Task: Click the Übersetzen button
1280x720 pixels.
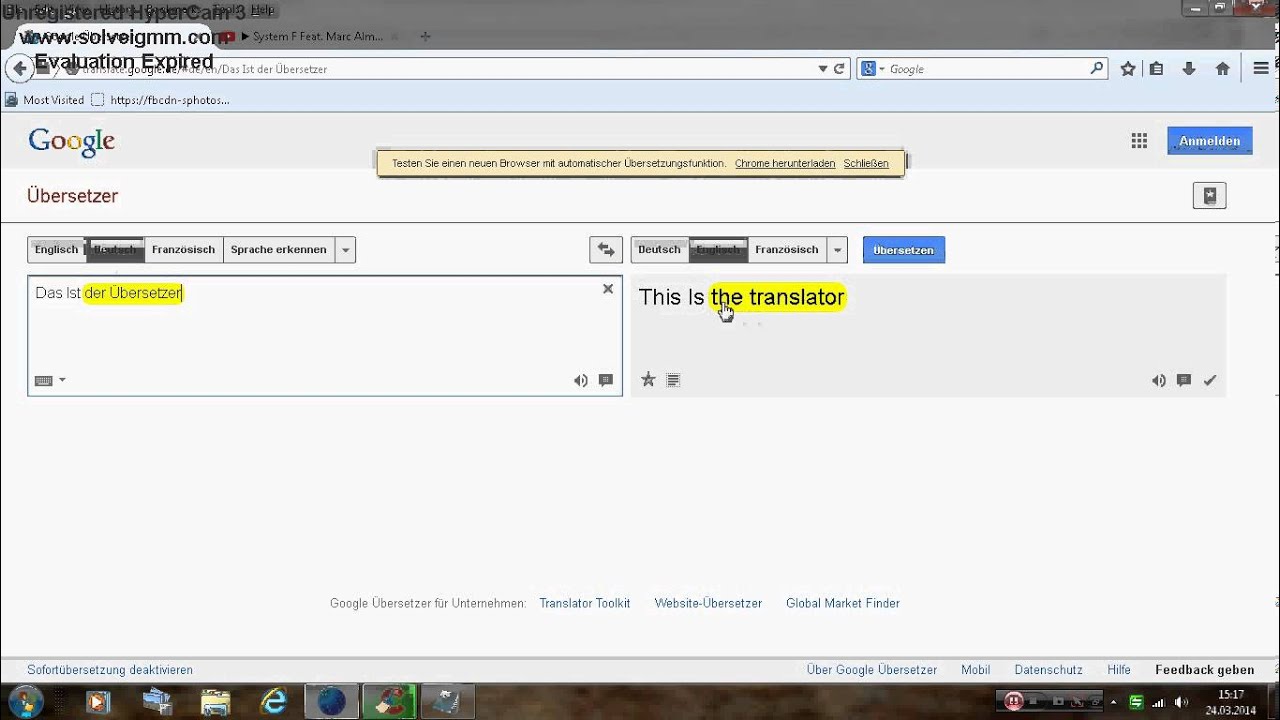Action: (903, 250)
